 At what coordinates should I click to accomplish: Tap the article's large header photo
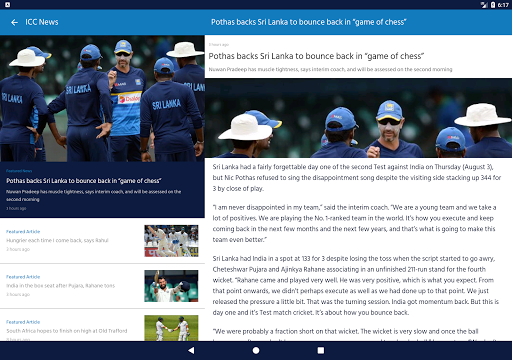358,118
